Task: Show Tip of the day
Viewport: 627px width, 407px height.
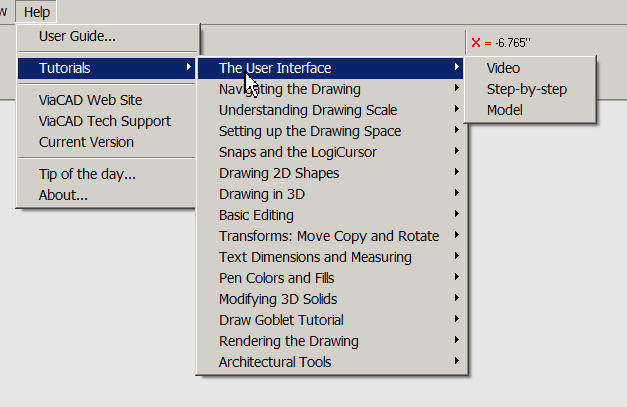Action: coord(87,174)
